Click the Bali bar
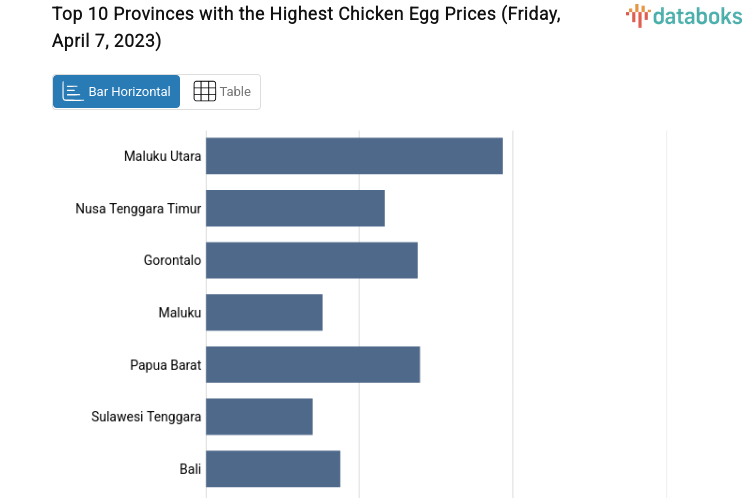This screenshot has width=753, height=498. (273, 468)
